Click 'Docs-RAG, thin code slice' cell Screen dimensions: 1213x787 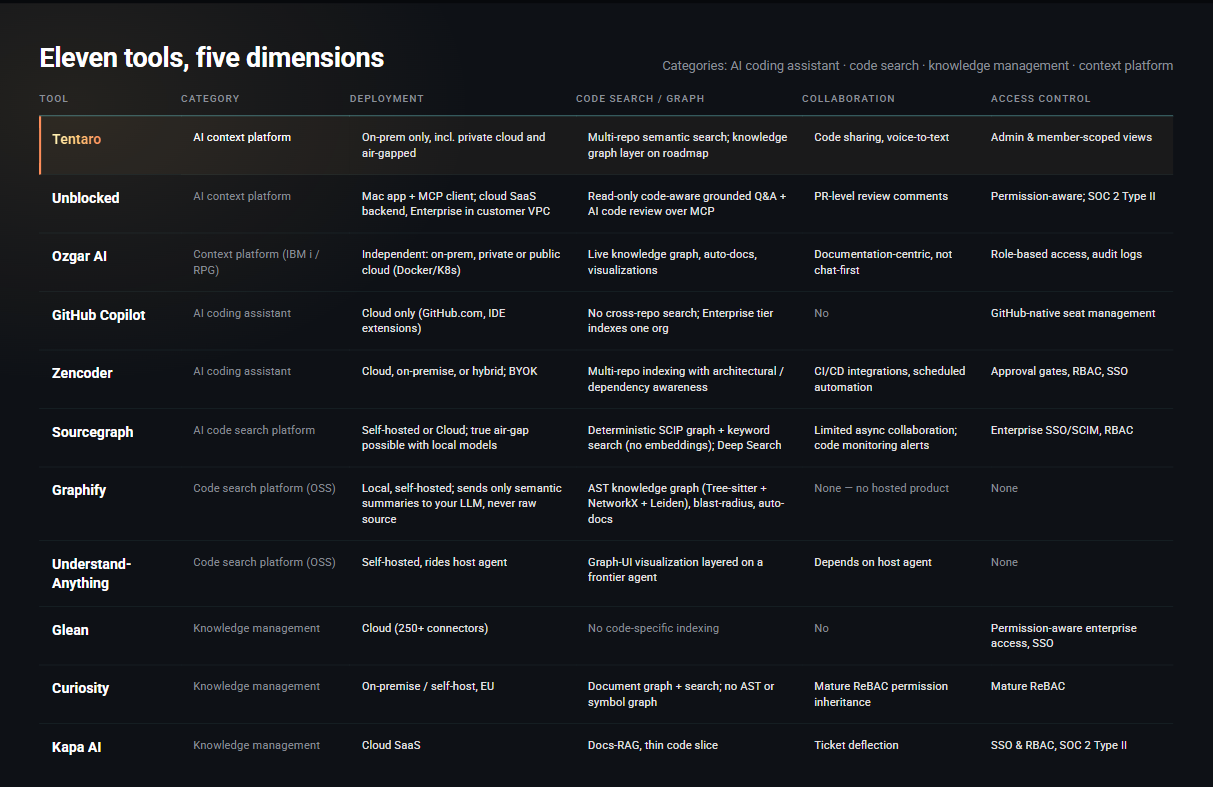click(x=653, y=745)
